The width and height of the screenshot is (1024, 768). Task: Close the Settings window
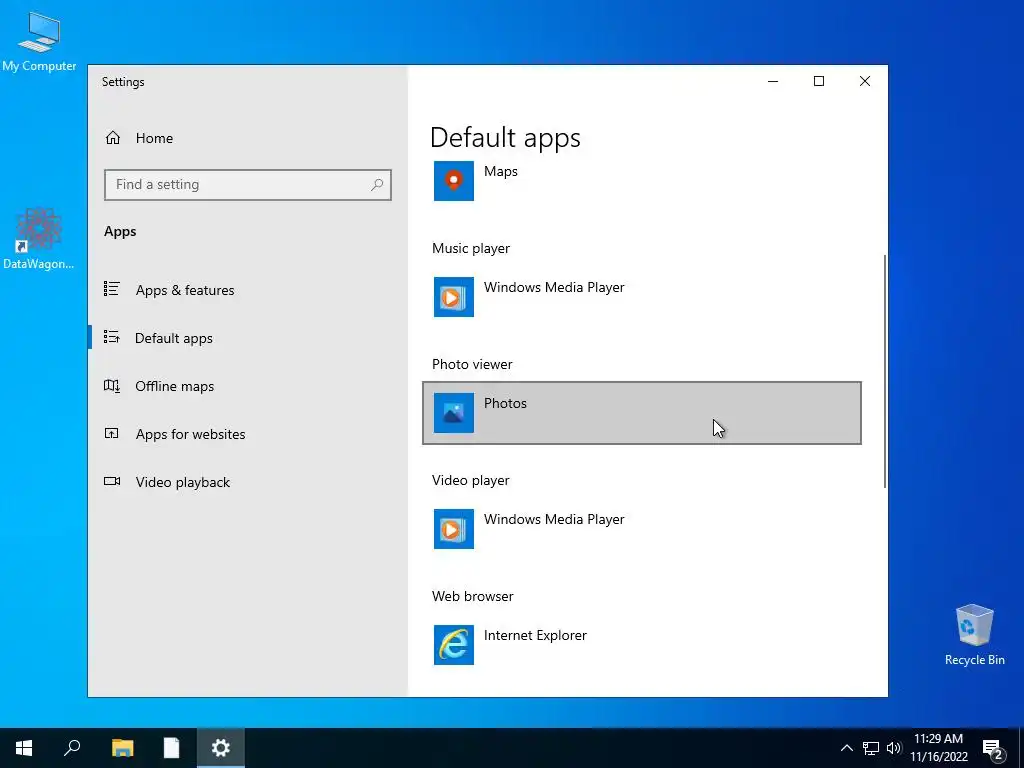coord(865,81)
